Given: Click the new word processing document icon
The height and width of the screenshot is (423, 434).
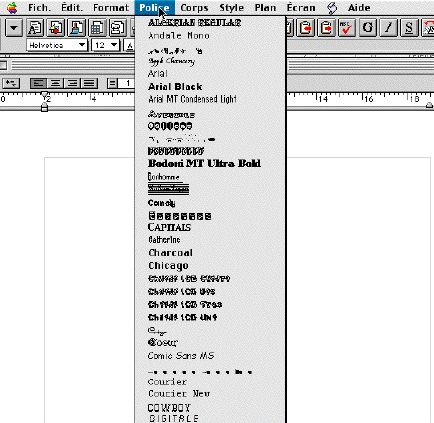Looking at the screenshot, I should coord(35,27).
